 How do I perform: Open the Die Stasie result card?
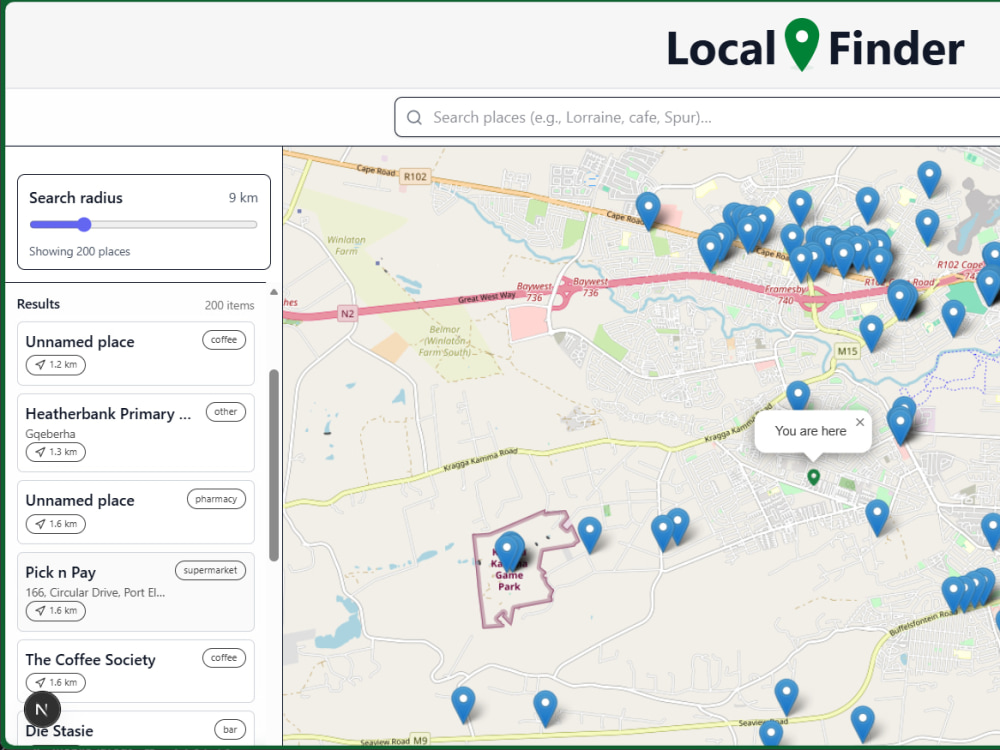(x=136, y=730)
